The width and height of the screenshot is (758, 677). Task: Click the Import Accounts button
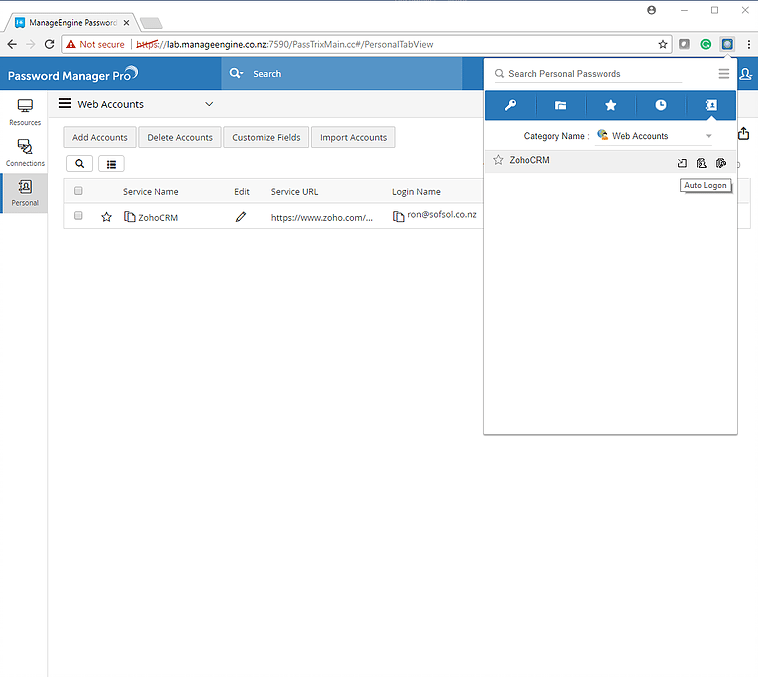[353, 137]
